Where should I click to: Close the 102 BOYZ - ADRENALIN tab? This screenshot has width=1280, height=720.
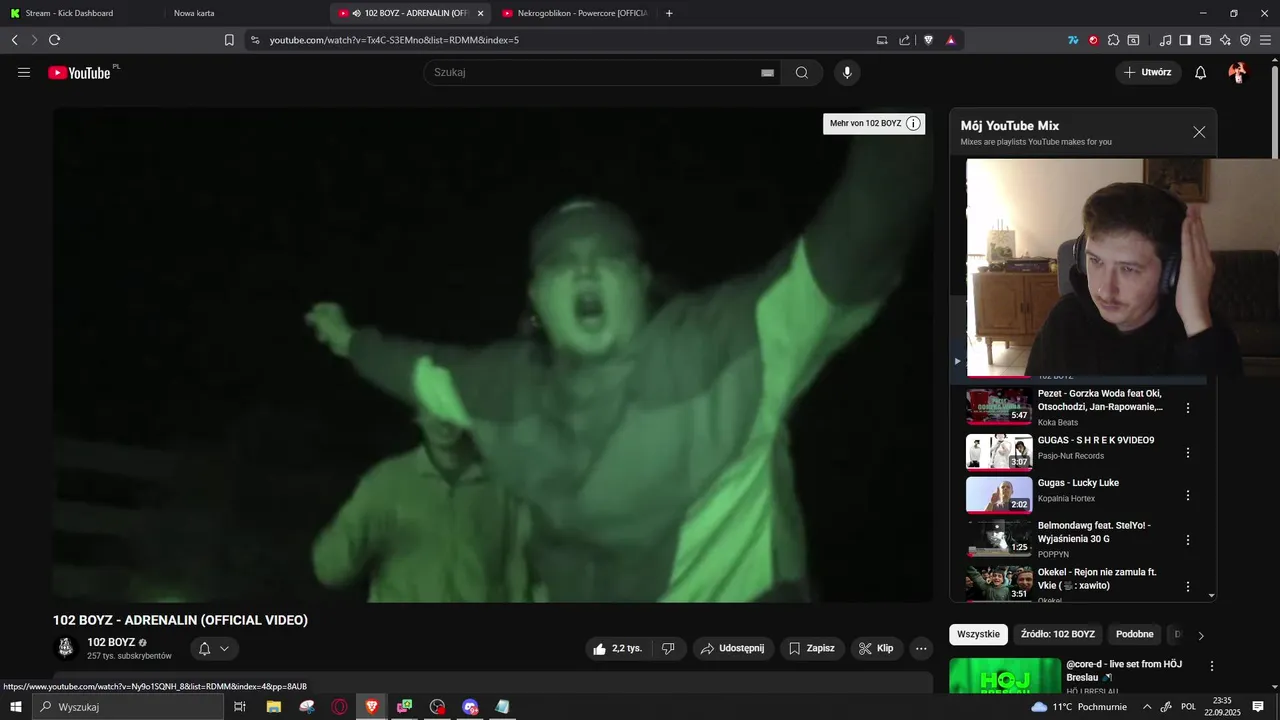tap(481, 13)
